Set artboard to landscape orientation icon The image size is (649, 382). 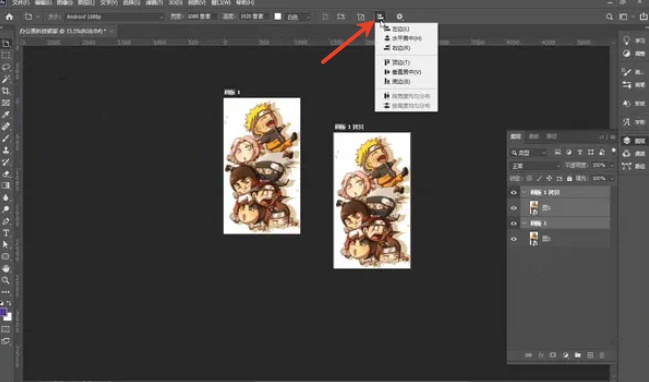pyautogui.click(x=341, y=17)
